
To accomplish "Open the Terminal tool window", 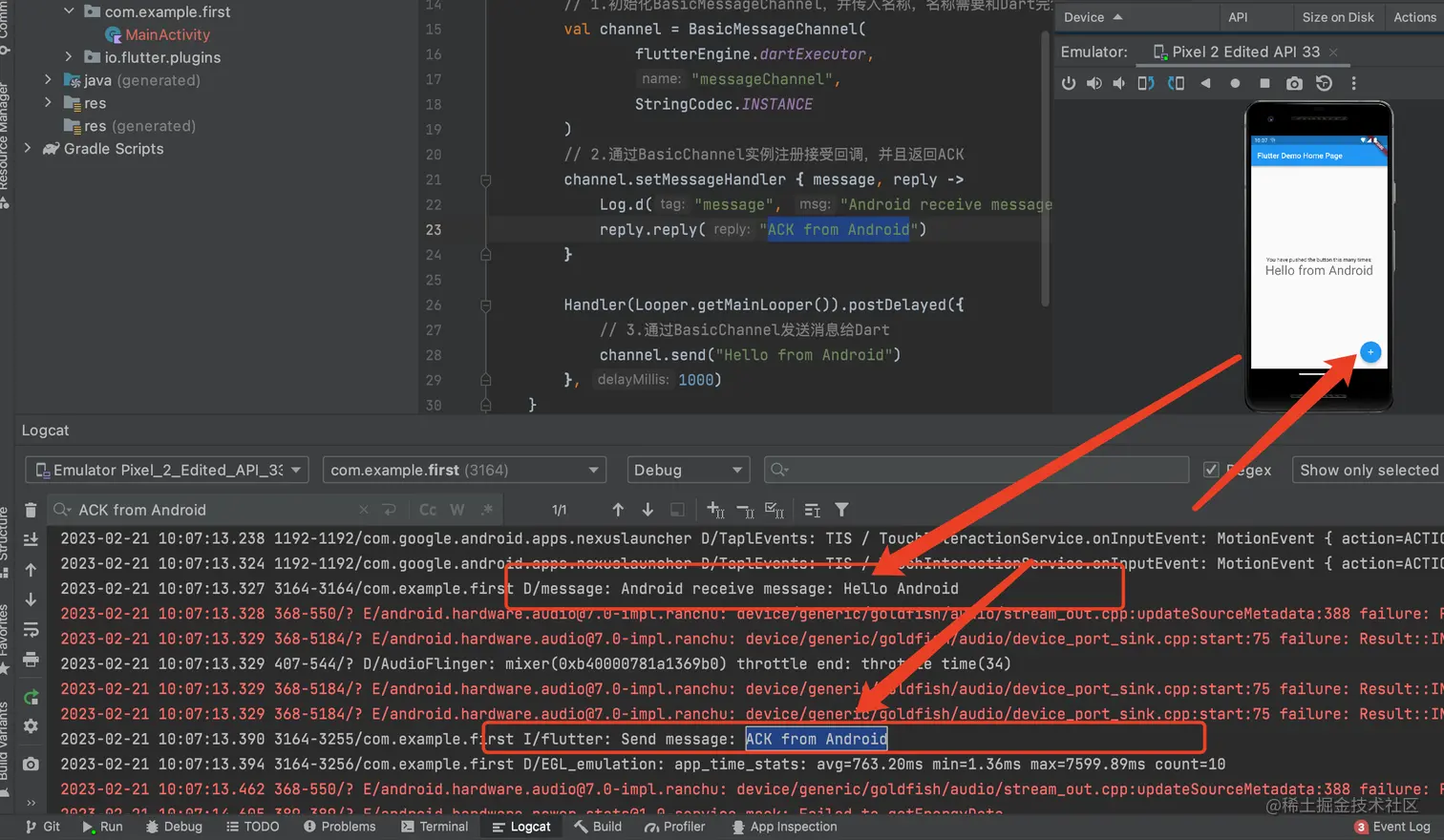I will pos(435,827).
